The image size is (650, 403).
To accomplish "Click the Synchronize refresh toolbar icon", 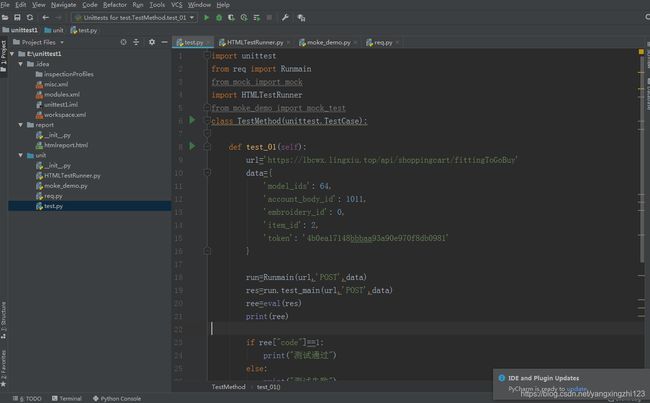I will pos(30,17).
